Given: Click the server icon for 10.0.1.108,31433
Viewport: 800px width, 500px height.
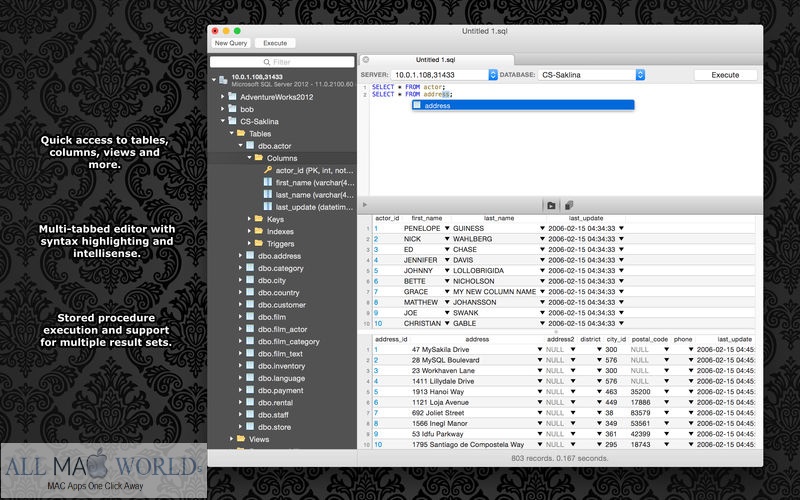Looking at the screenshot, I should 223,80.
